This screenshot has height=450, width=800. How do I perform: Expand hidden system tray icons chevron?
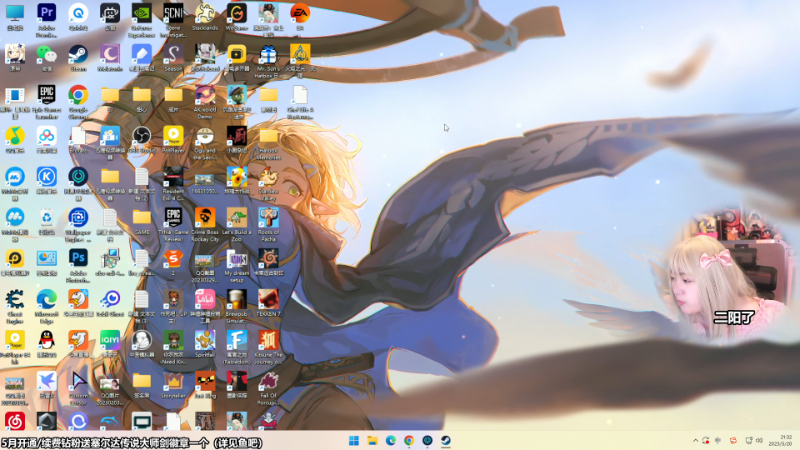[x=695, y=440]
